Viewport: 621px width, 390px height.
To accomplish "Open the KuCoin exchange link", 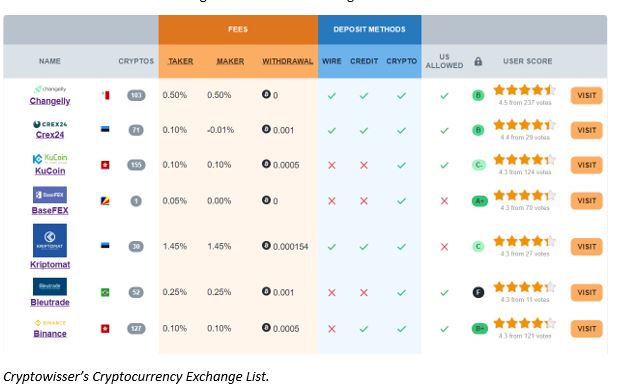I will pyautogui.click(x=50, y=171).
